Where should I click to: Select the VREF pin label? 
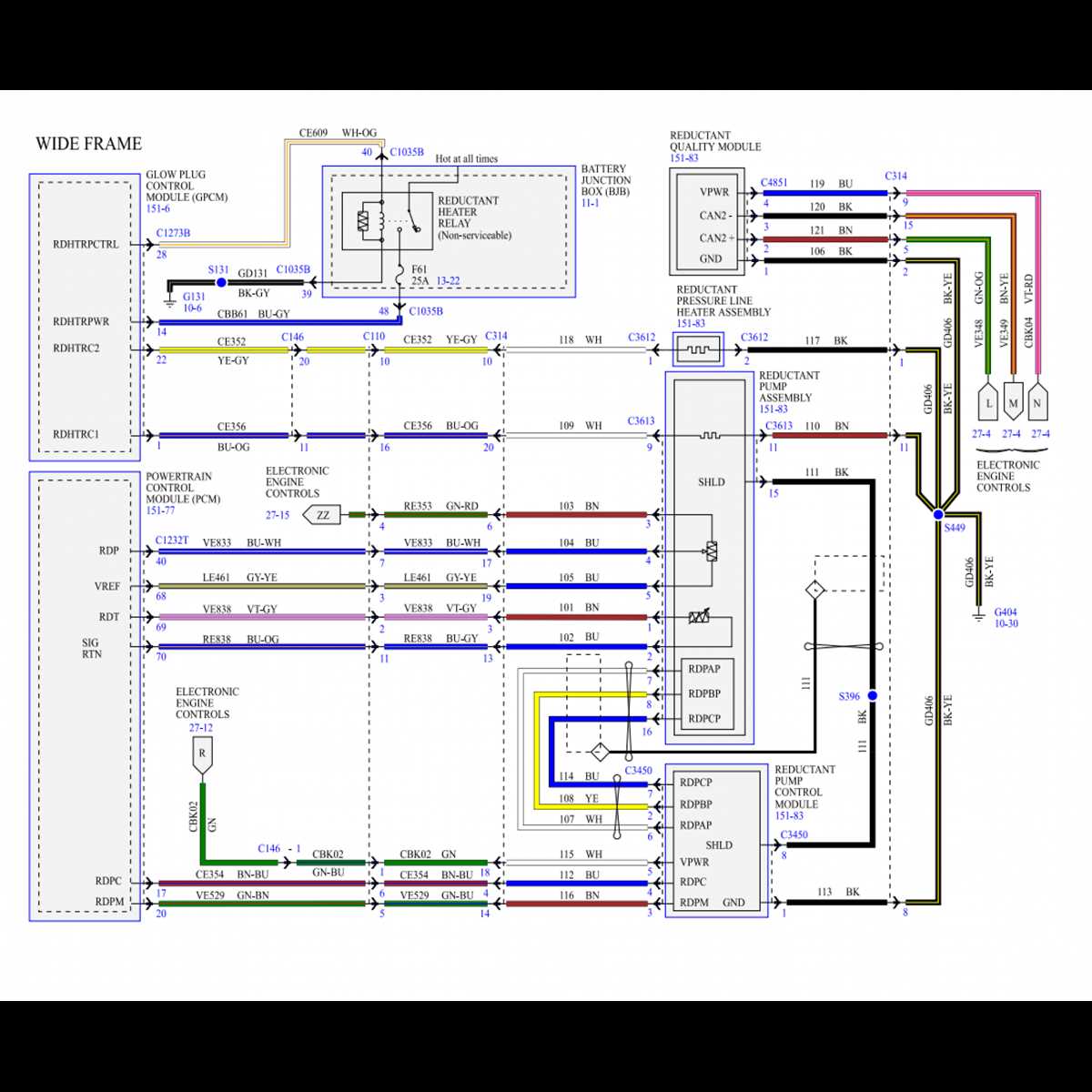[x=107, y=587]
